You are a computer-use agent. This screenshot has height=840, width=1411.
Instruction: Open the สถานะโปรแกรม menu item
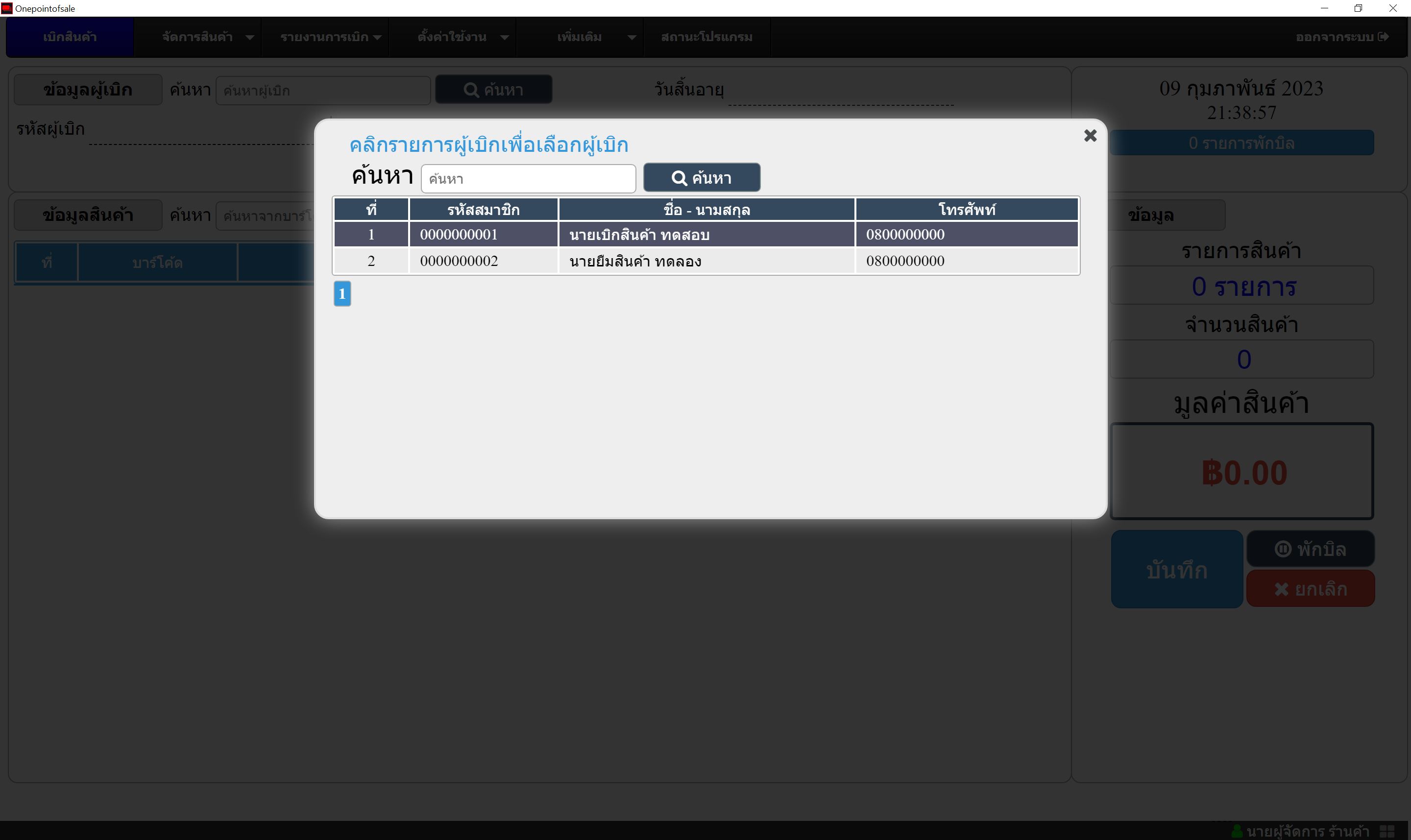(x=707, y=37)
